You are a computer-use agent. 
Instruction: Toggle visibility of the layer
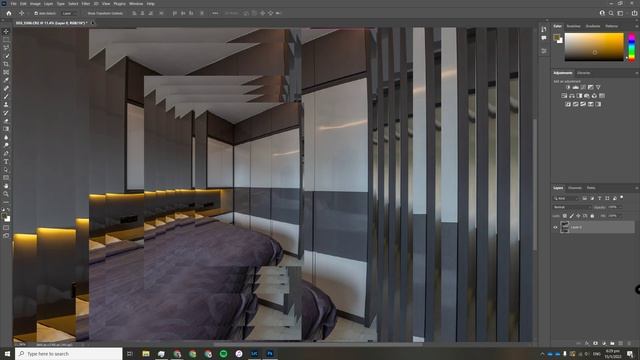point(555,227)
